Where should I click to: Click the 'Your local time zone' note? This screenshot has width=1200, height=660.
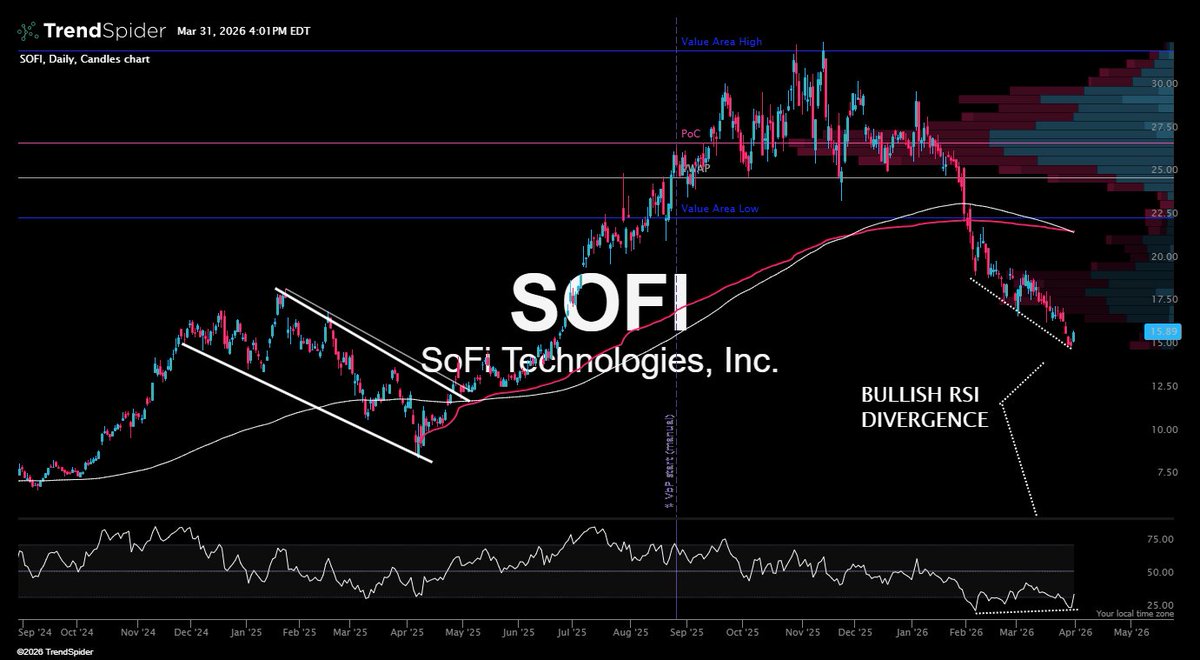(1136, 613)
